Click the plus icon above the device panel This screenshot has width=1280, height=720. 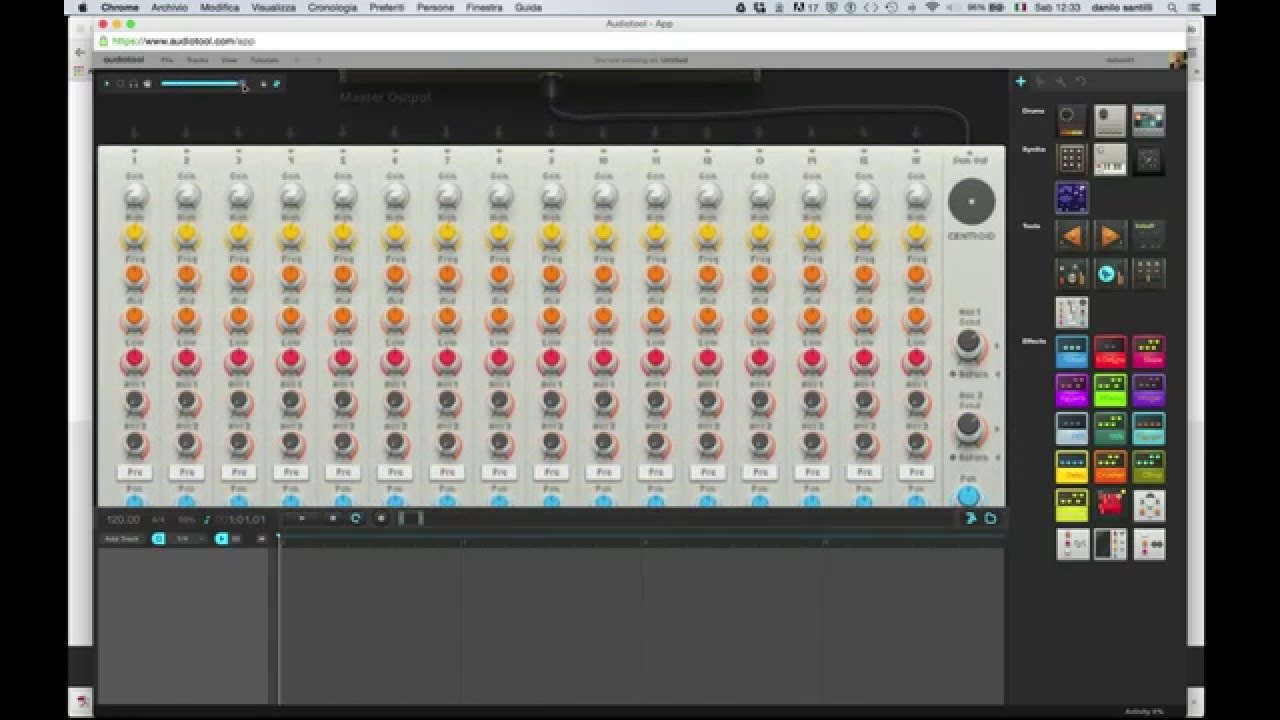pyautogui.click(x=1021, y=81)
